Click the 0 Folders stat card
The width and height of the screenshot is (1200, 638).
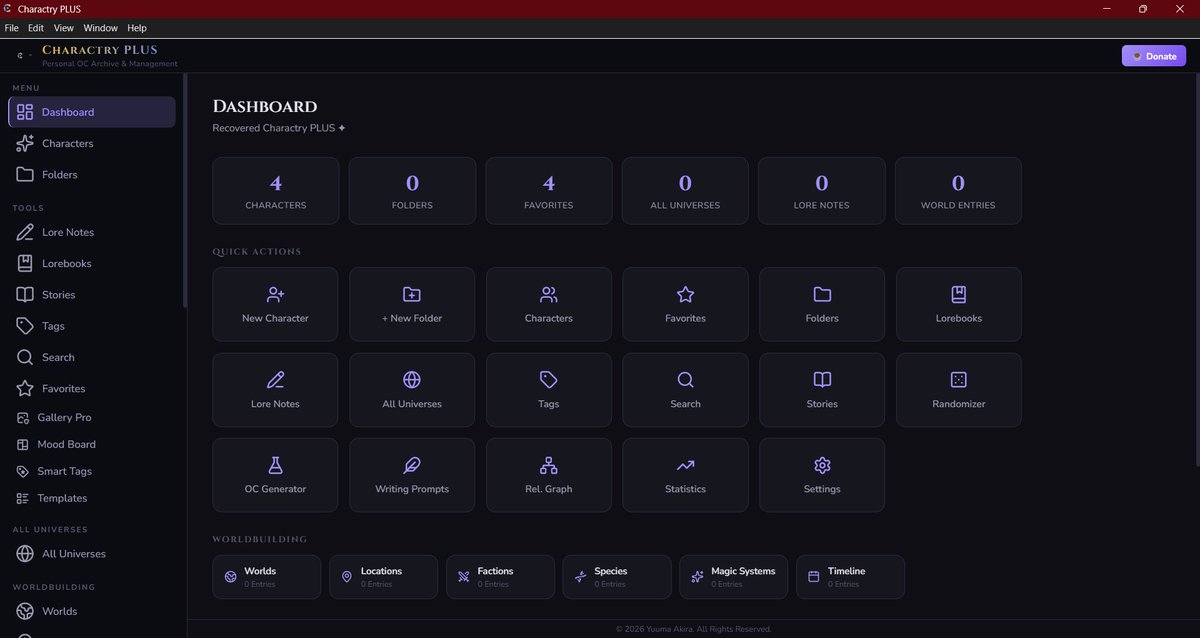pos(412,190)
